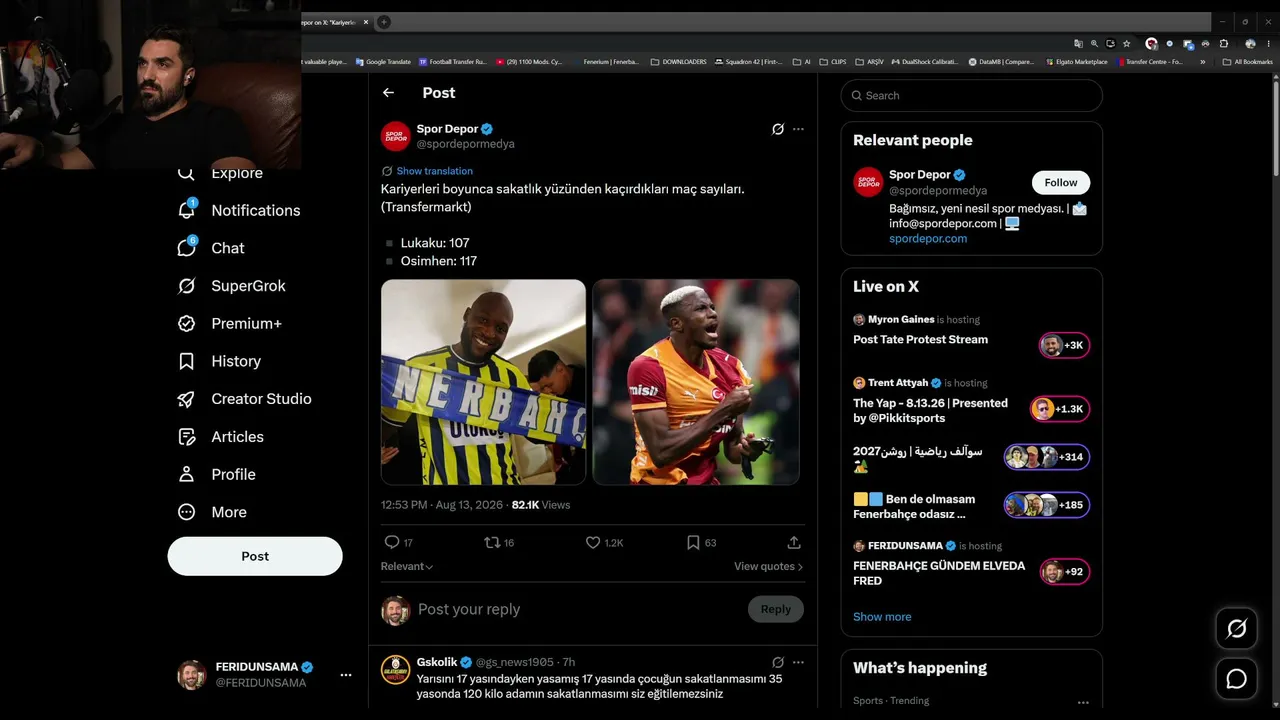Screen dimensions: 1280x720
Task: Open More options on Gskolik reply
Action: pyautogui.click(x=798, y=662)
